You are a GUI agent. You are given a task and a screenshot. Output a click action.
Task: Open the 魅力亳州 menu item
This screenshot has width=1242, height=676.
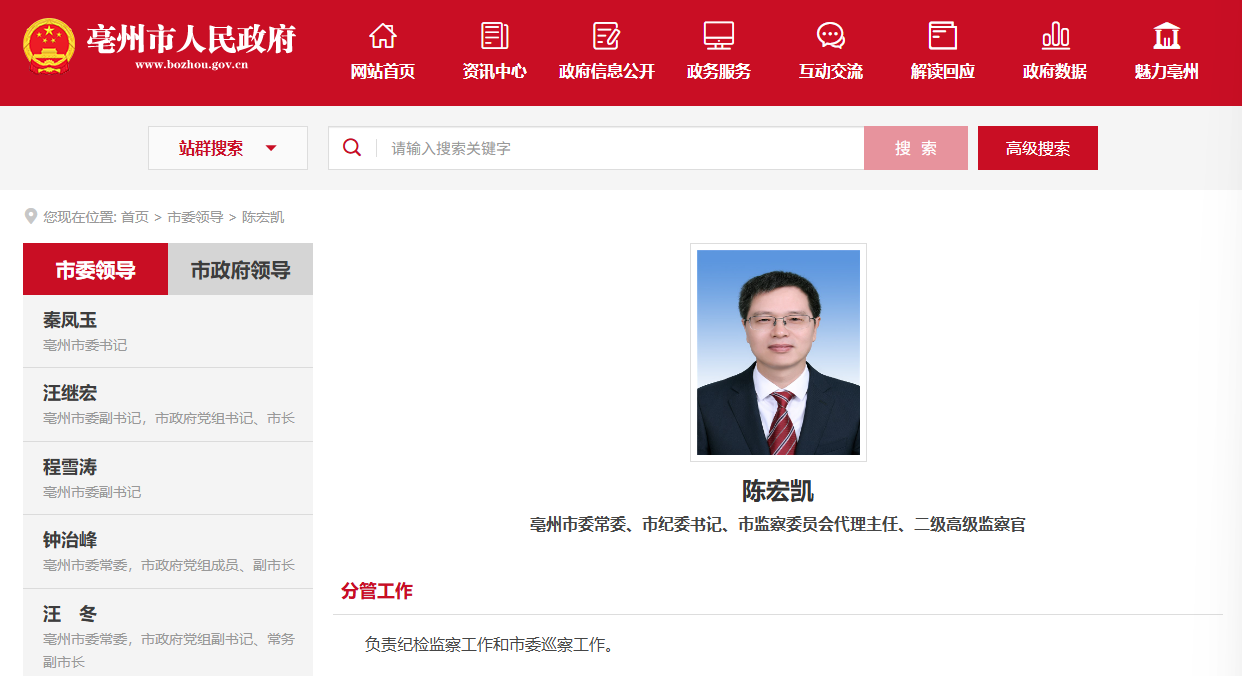(1167, 72)
